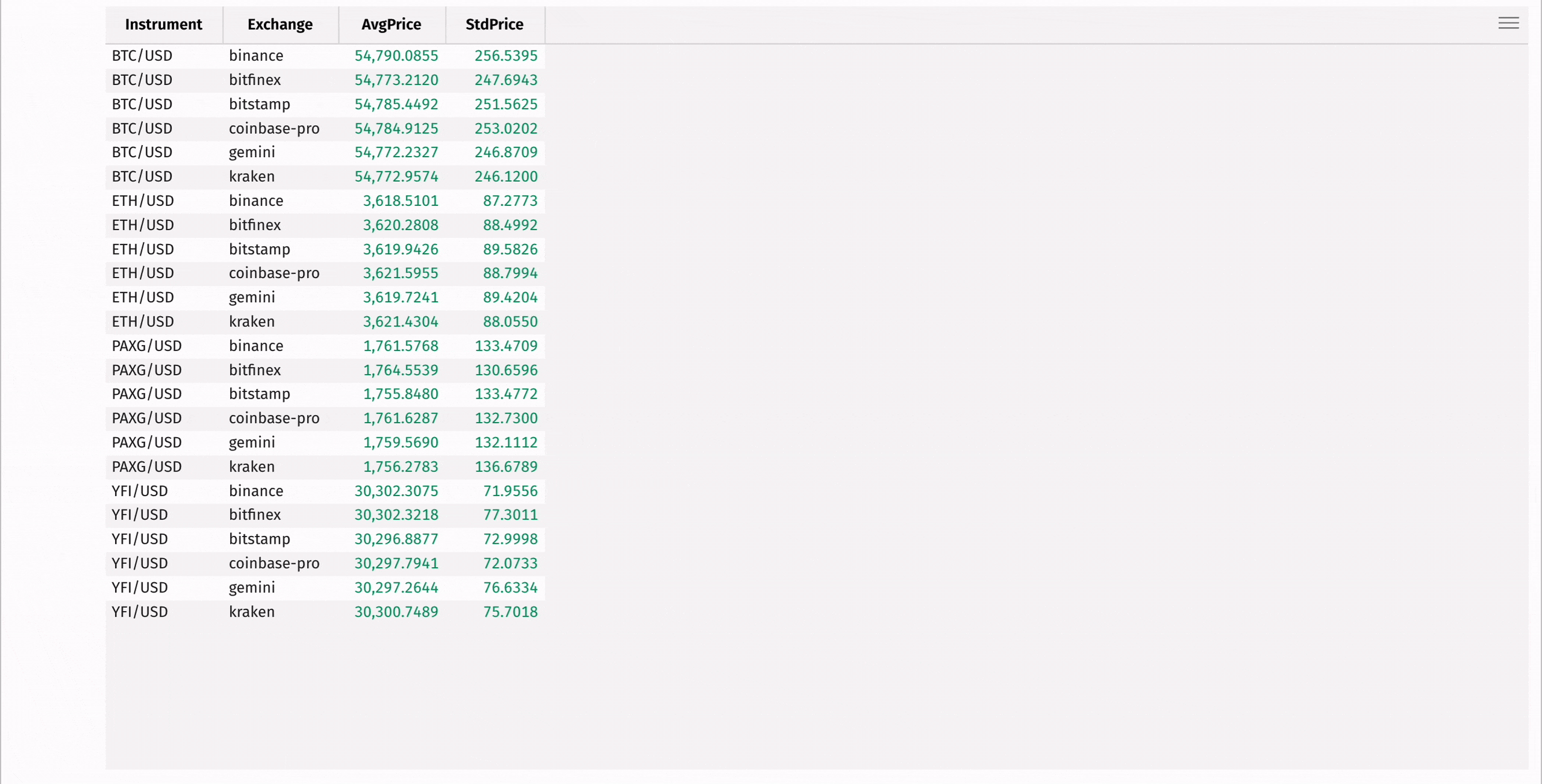Click the StdPrice cell showing 71.9556
Viewport: 1542px width, 784px height.
click(x=510, y=490)
